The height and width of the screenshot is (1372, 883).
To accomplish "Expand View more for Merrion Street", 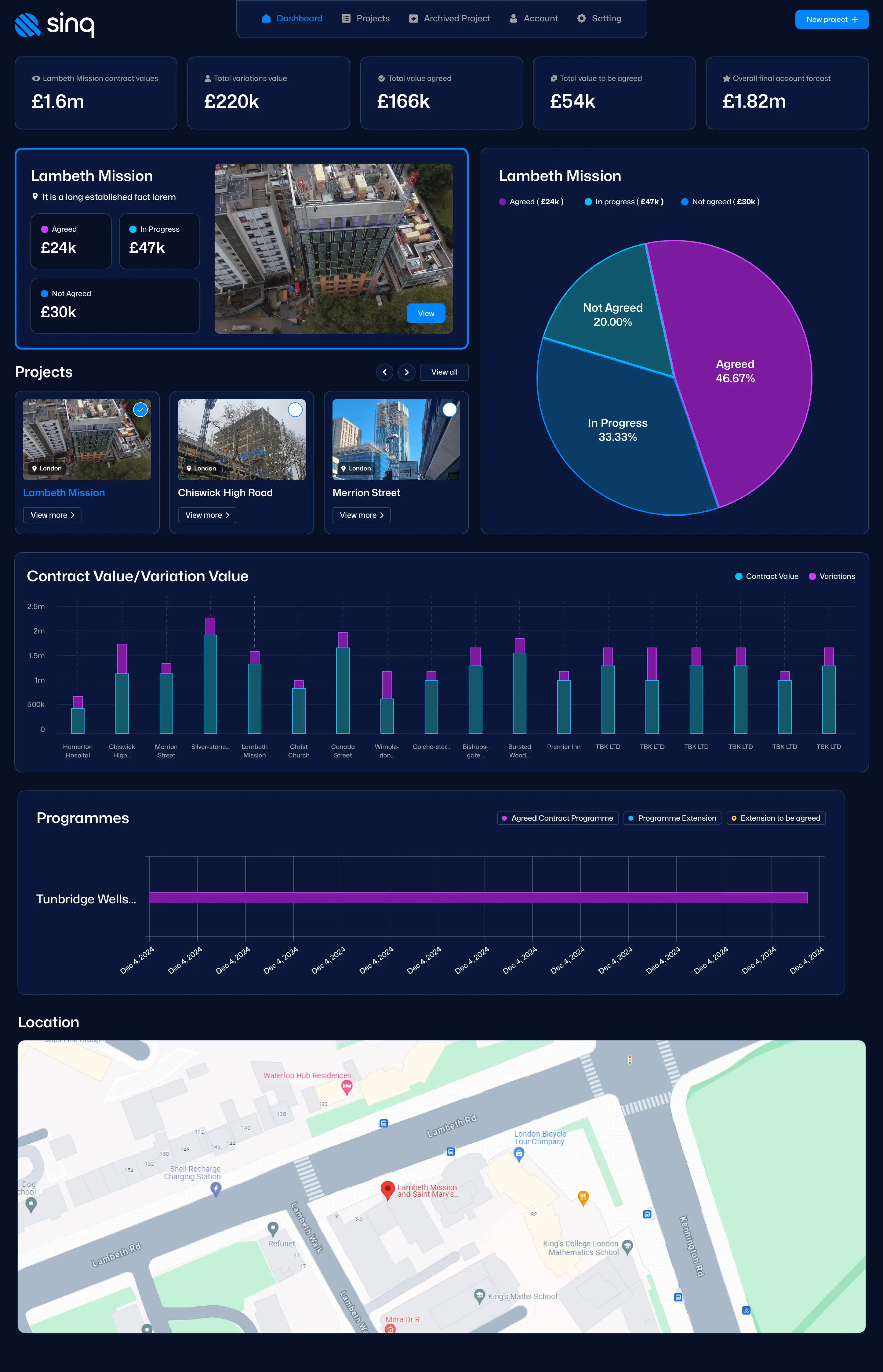I will 362,515.
